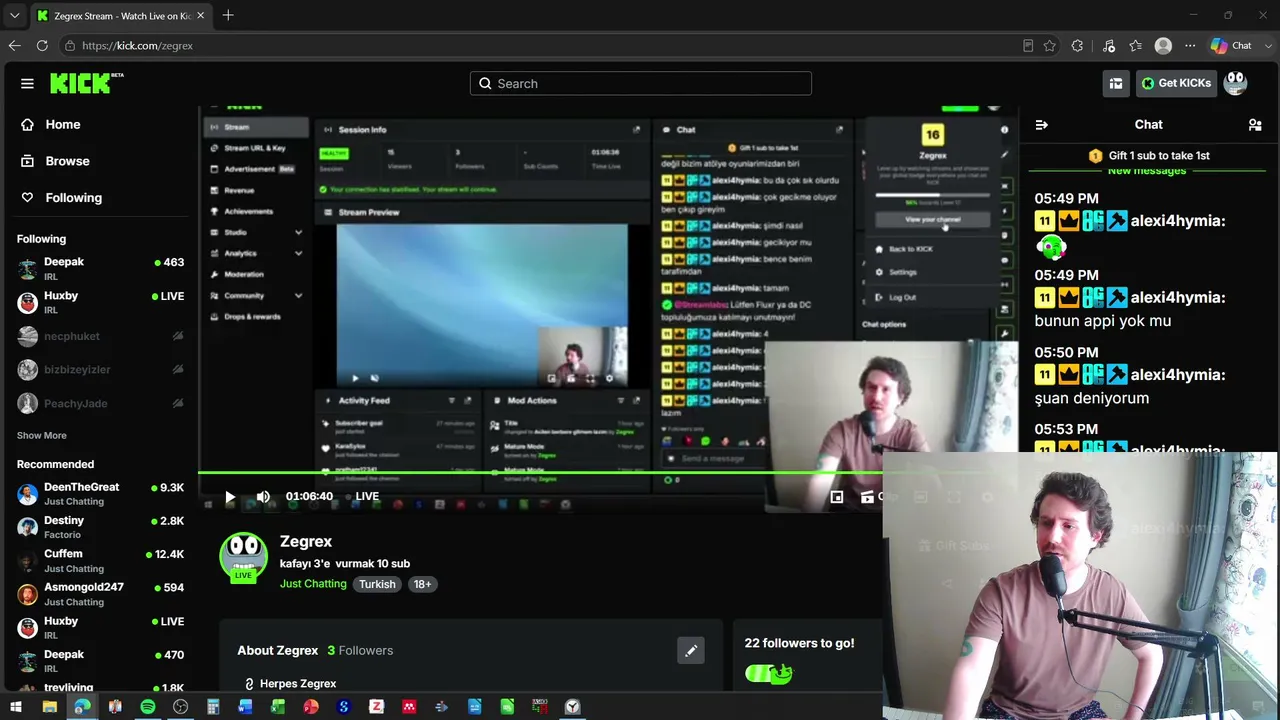Click the 18+ tag

422,584
